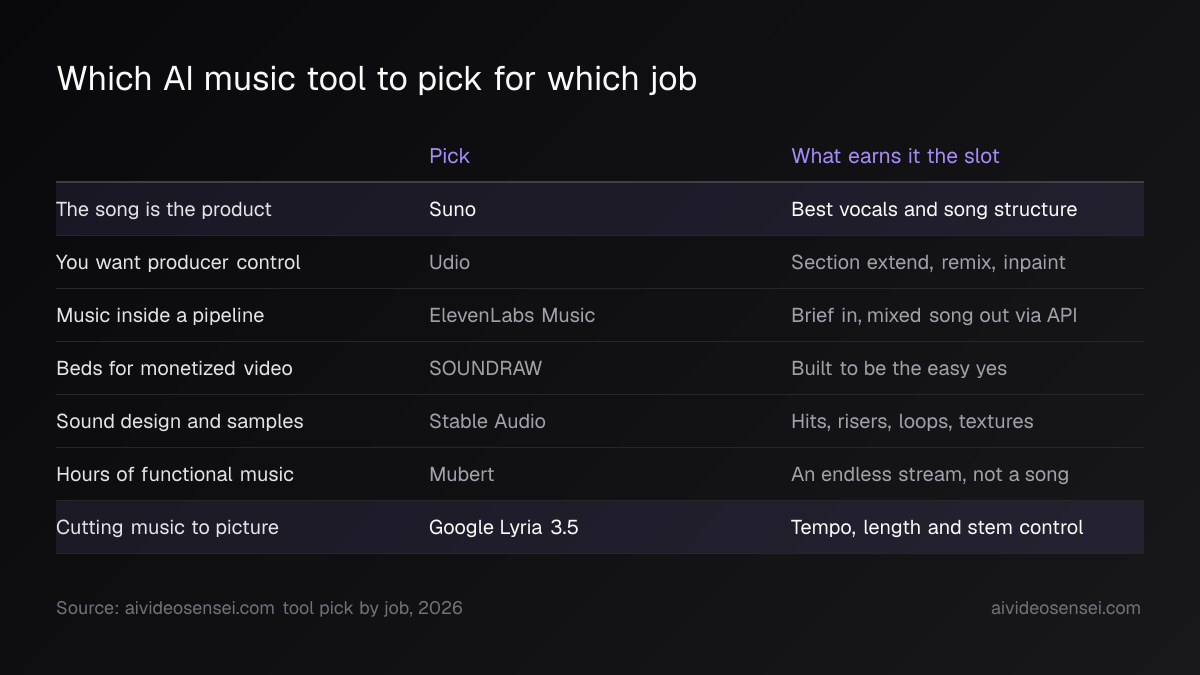Select the 'SOUNDRAW' cell
Image resolution: width=1200 pixels, height=675 pixels.
tap(485, 368)
